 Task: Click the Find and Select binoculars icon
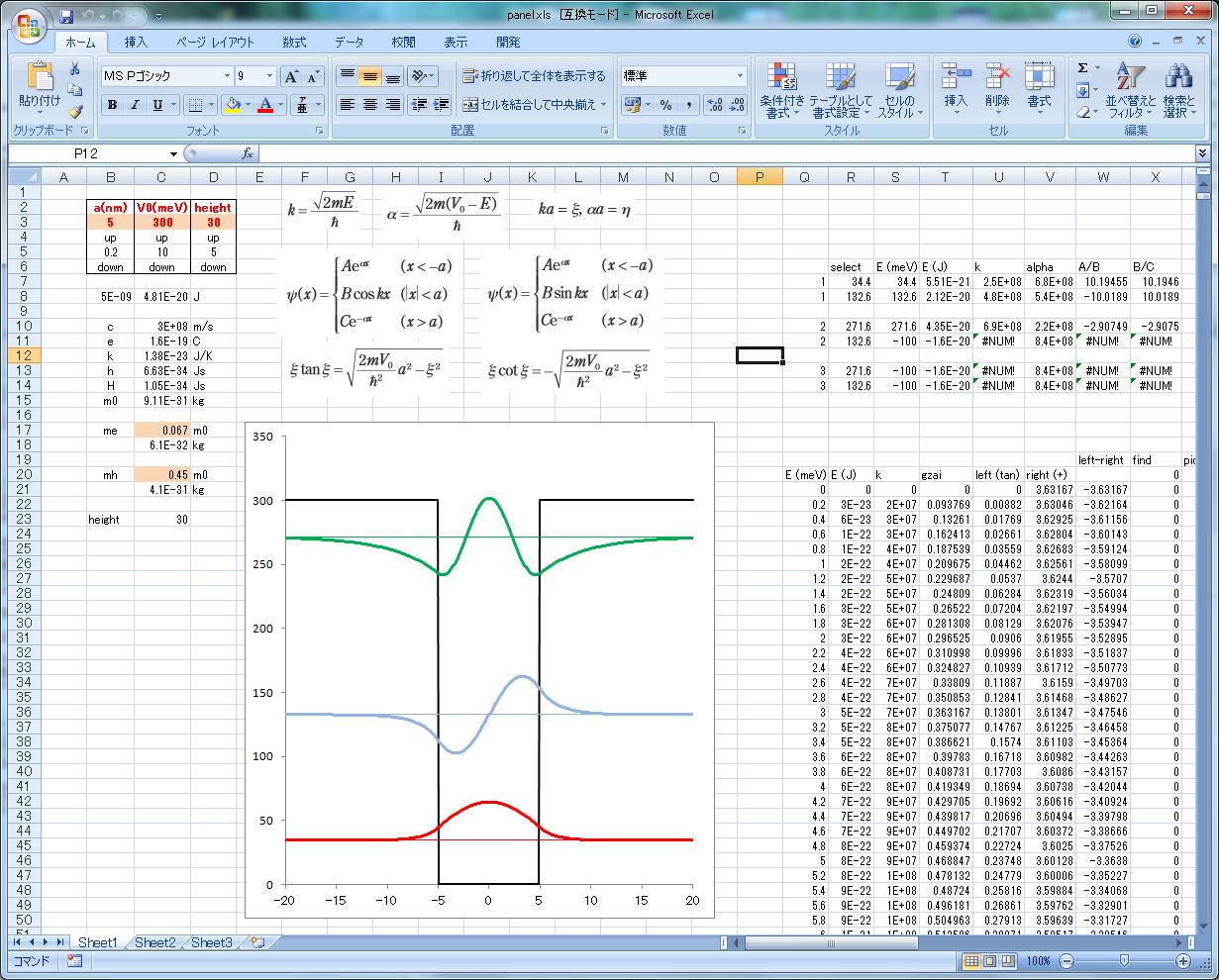1178,91
